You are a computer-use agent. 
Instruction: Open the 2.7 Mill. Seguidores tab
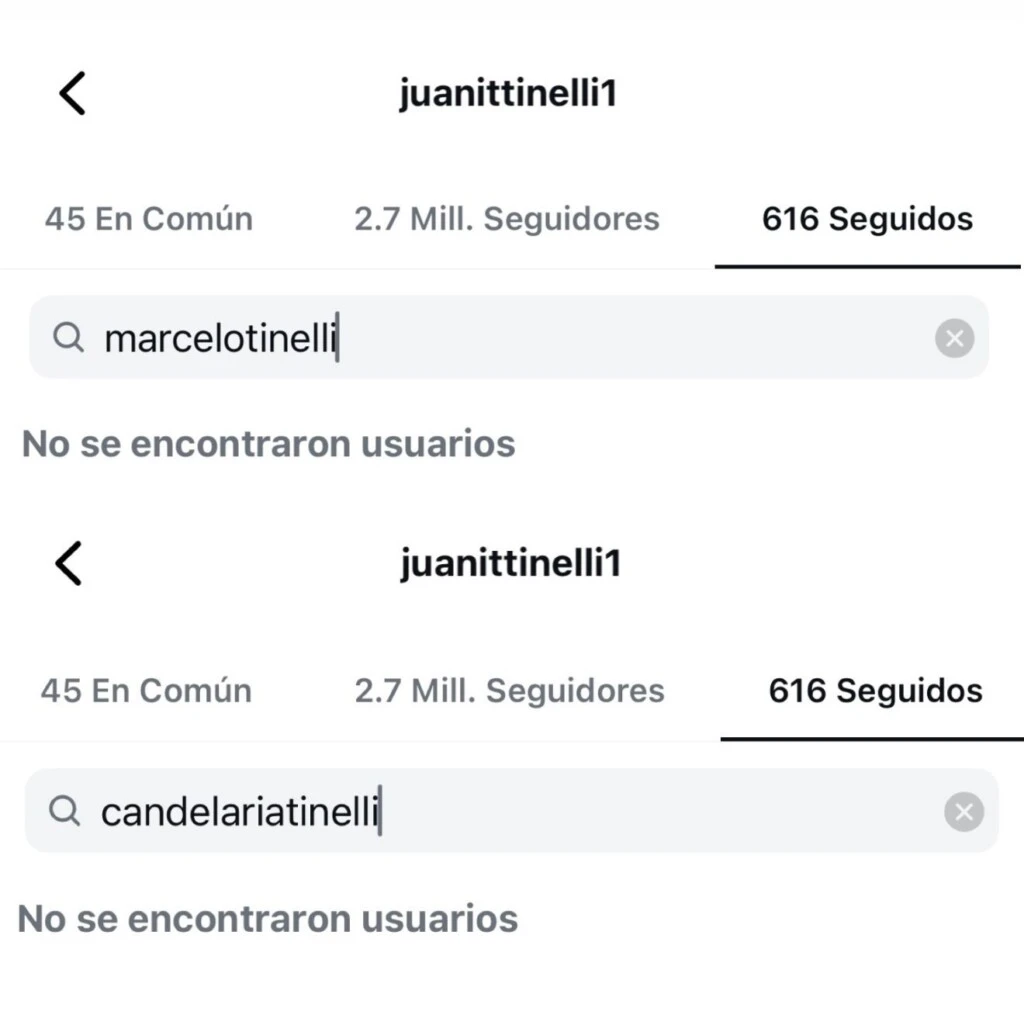507,219
